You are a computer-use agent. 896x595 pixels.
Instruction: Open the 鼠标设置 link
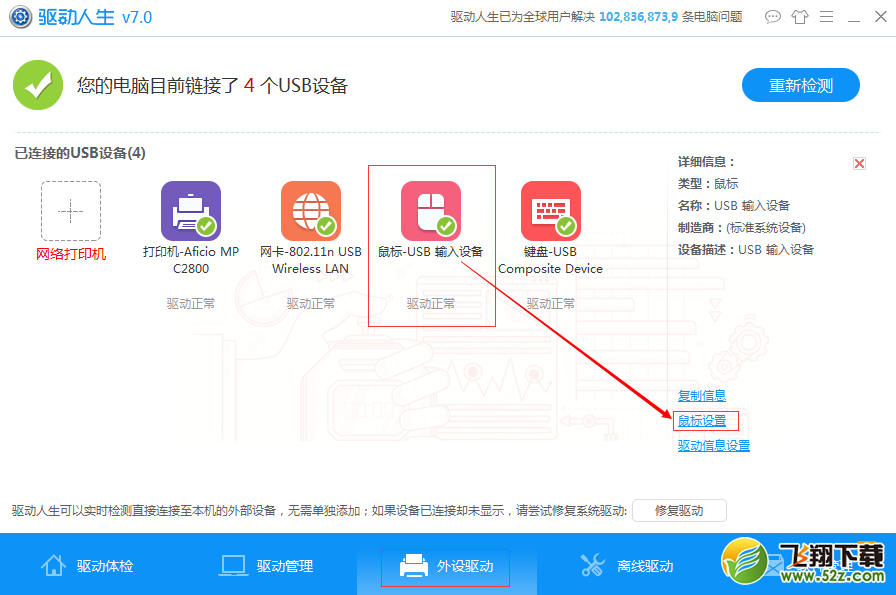[x=702, y=421]
